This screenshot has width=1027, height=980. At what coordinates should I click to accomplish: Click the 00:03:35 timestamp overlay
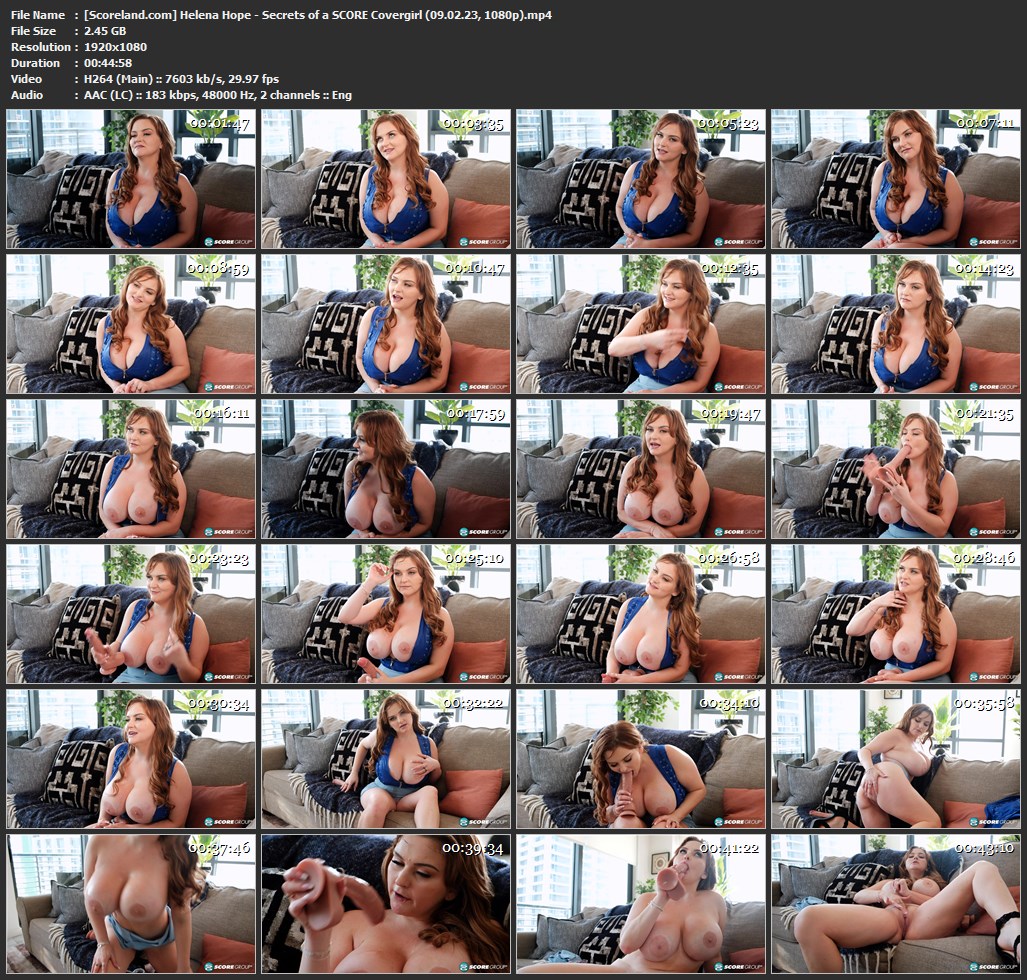pos(474,123)
